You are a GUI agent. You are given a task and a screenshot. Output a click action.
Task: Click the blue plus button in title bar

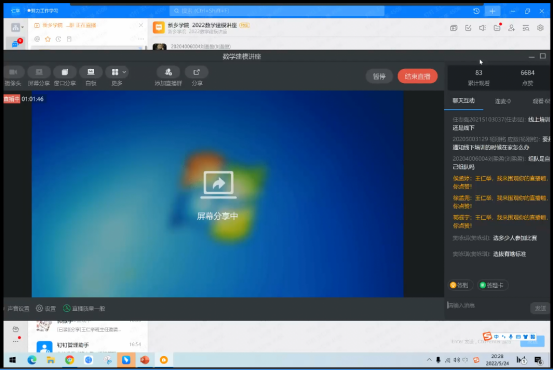pyautogui.click(x=492, y=11)
